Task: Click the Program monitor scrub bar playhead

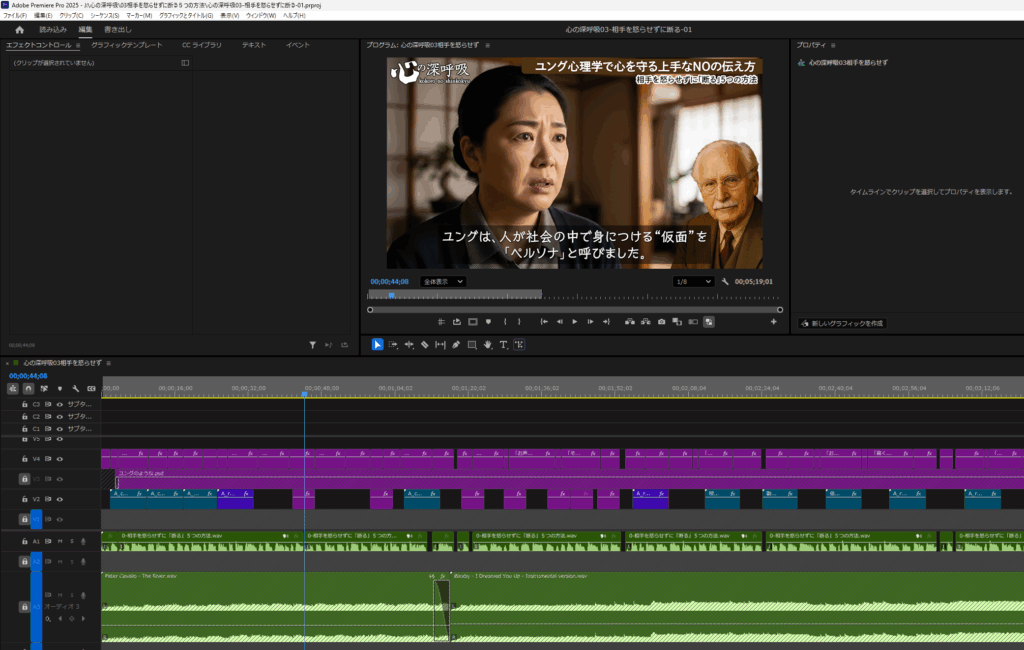Action: [390, 294]
